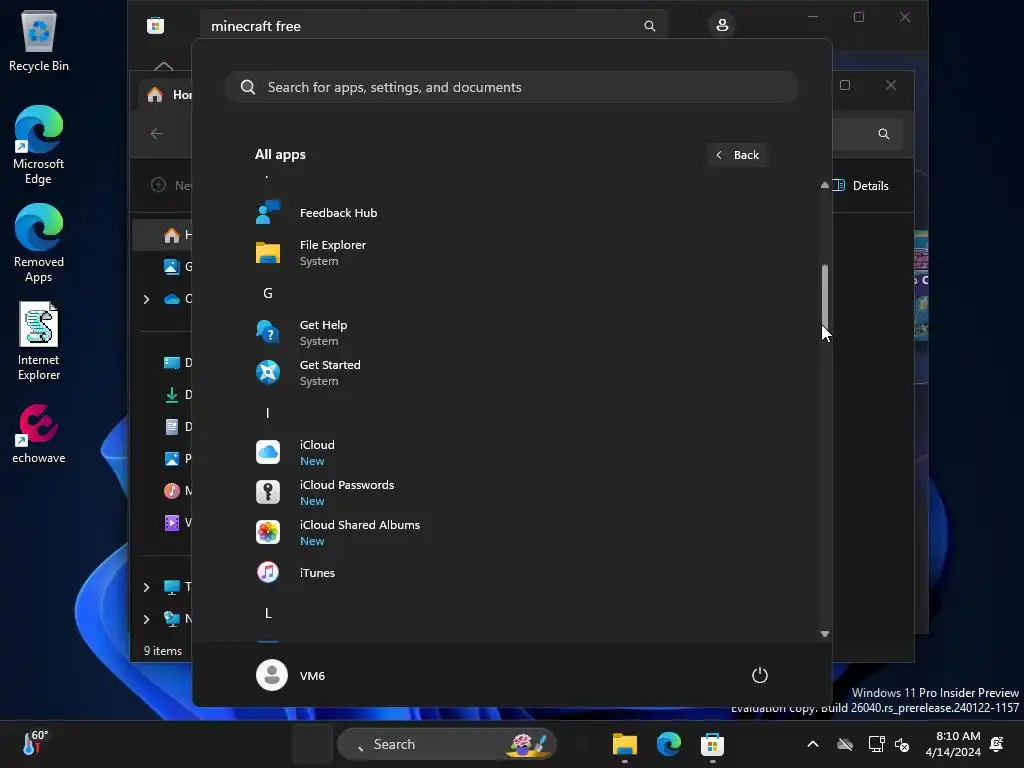Open Internet Explorer desktop icon
Image resolution: width=1024 pixels, height=768 pixels.
click(x=39, y=341)
